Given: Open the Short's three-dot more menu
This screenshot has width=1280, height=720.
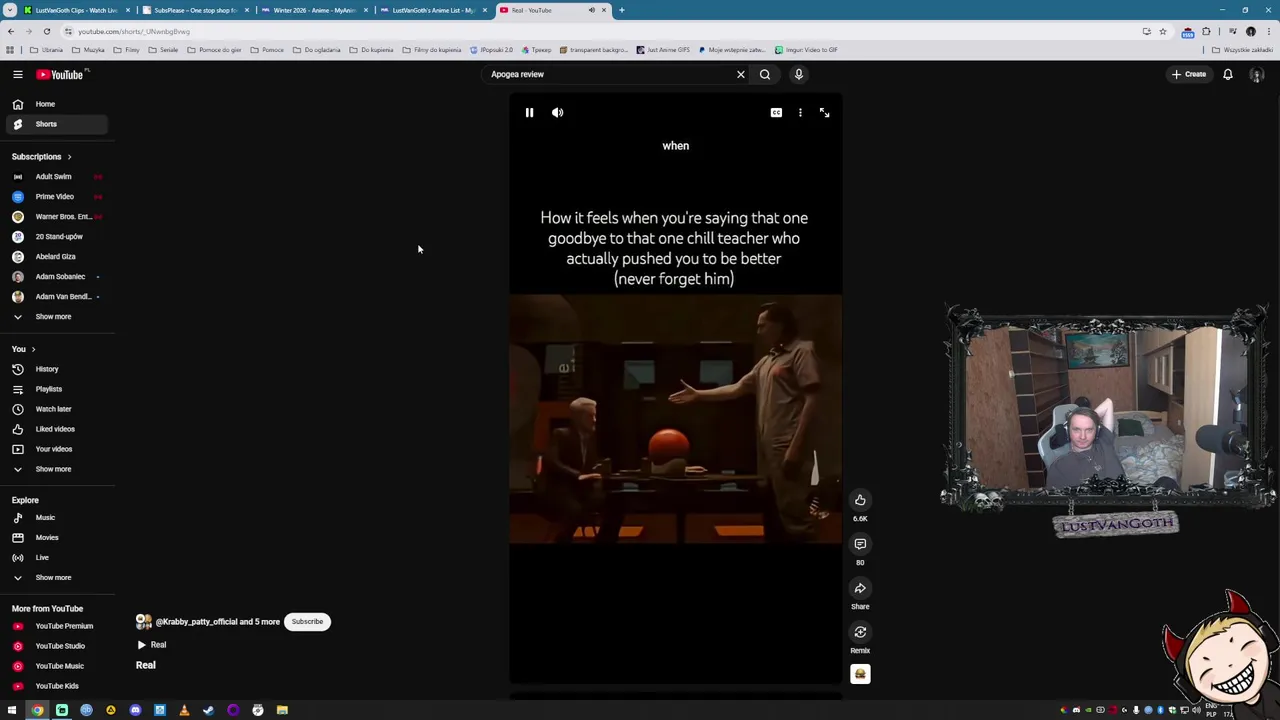Looking at the screenshot, I should 800,113.
